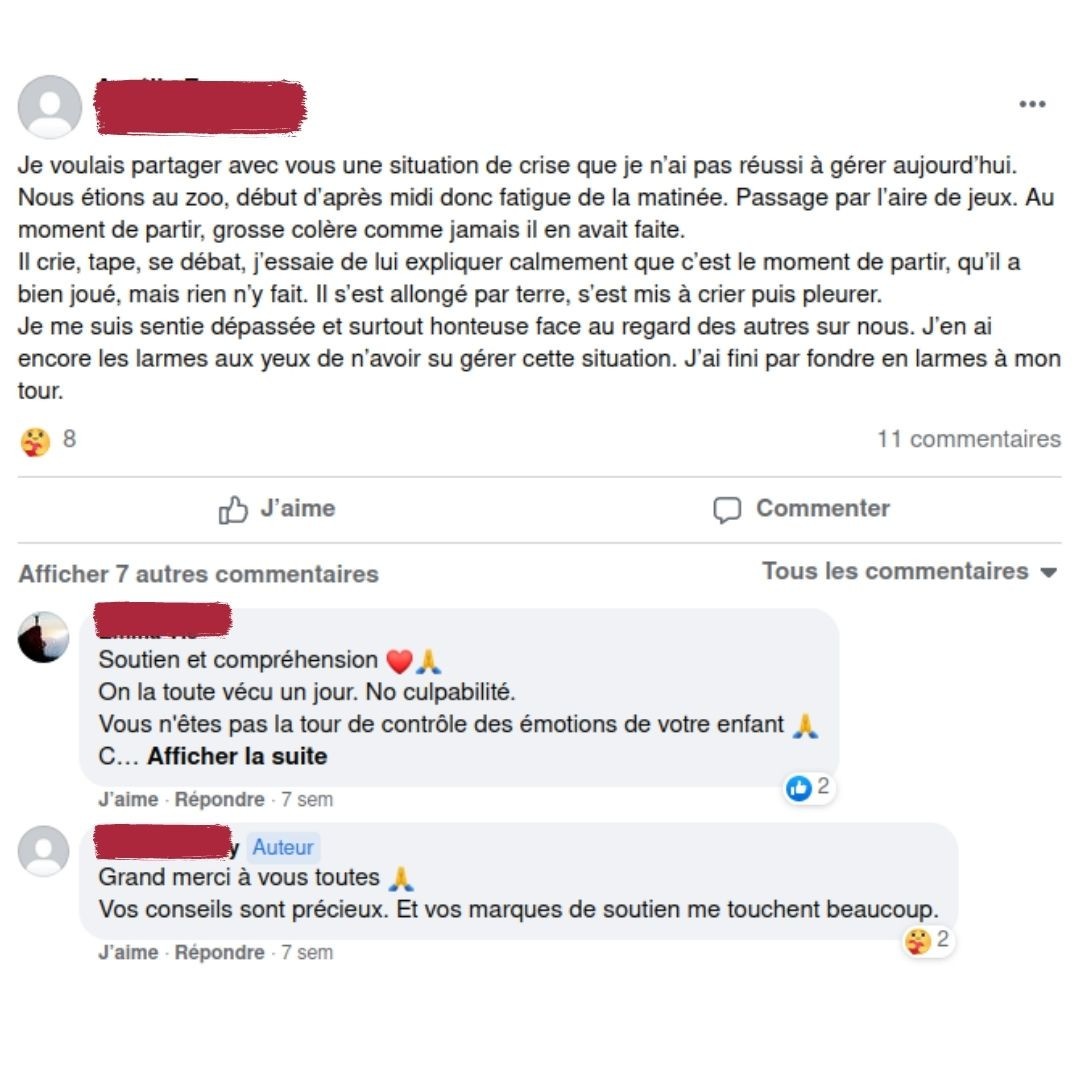Click the speech bubble icon beside Commenter
The width and height of the screenshot is (1080, 1080).
click(x=727, y=510)
